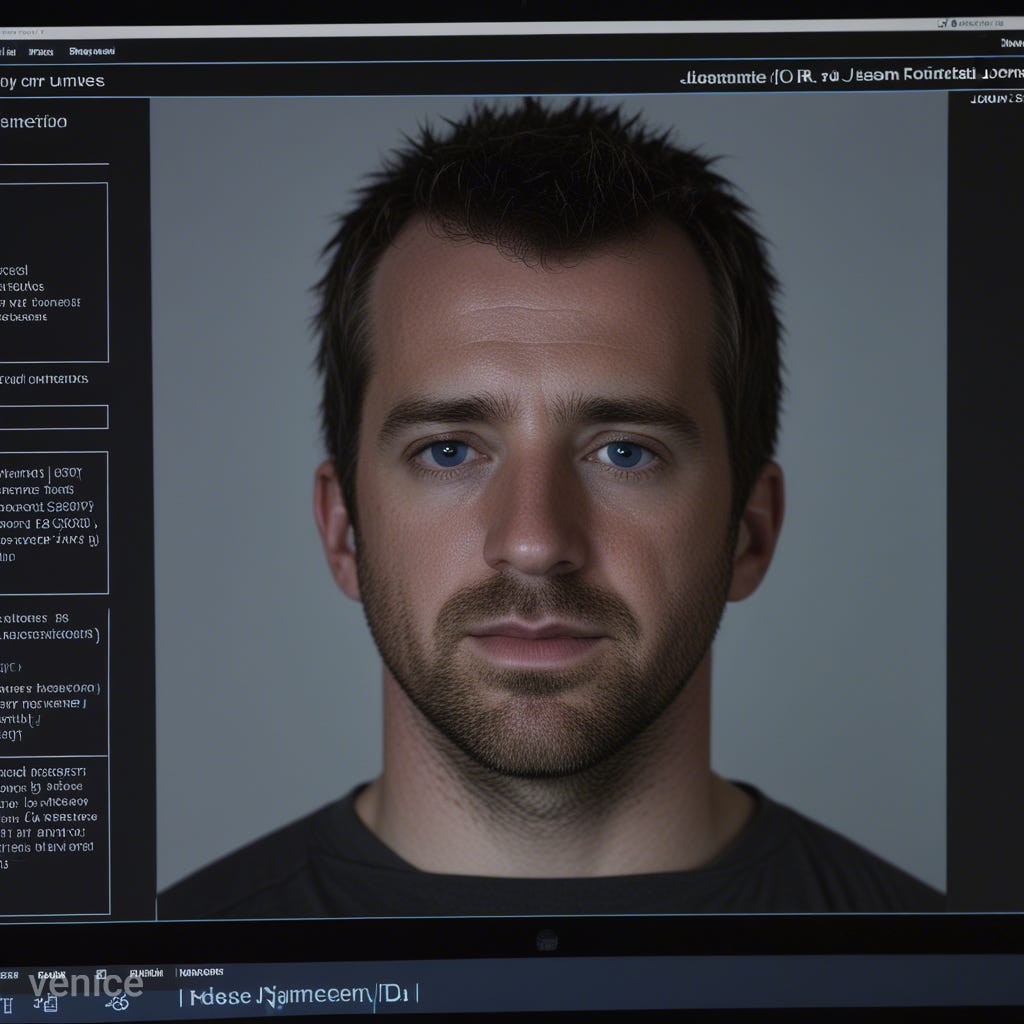Select the first text box under the "emetioo" heading
Image resolution: width=1024 pixels, height=1024 pixels.
(53, 272)
